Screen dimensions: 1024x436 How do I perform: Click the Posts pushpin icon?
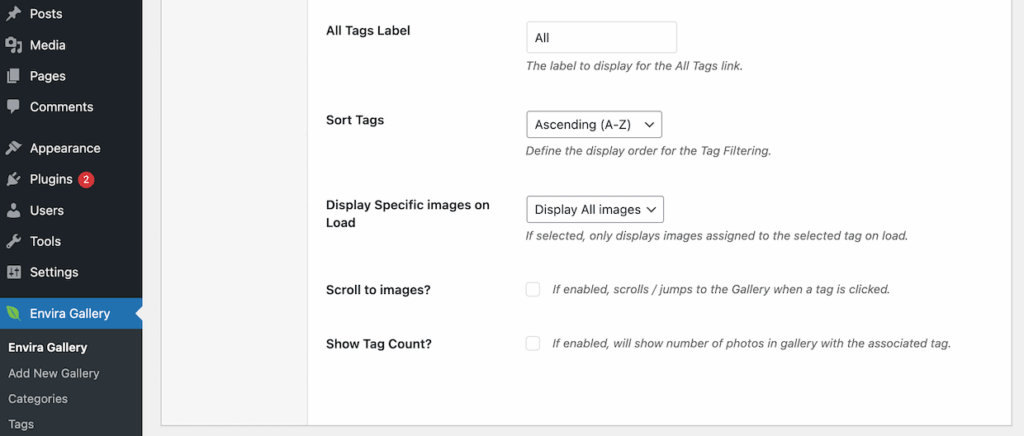[14, 14]
